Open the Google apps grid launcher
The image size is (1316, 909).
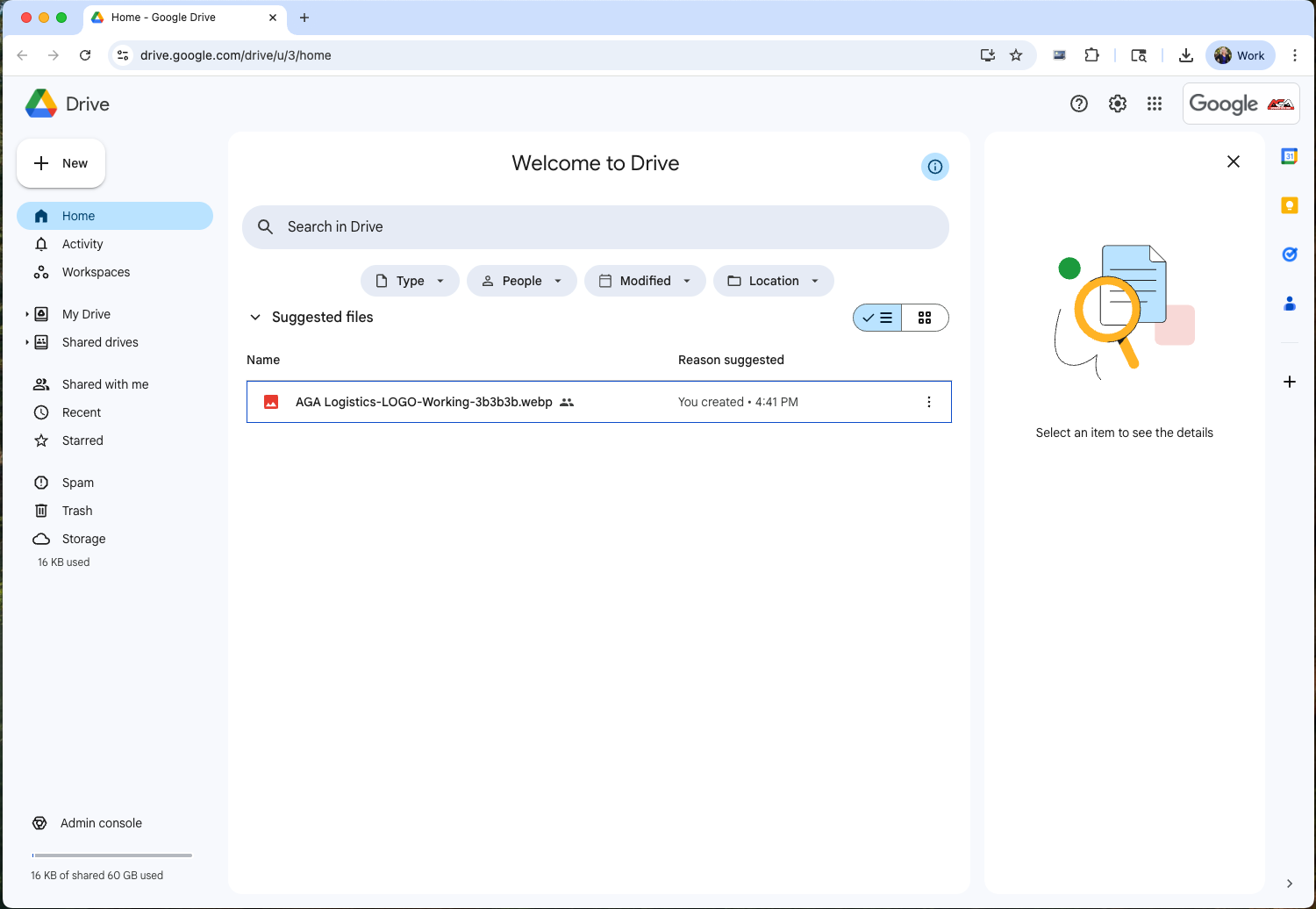coord(1155,104)
